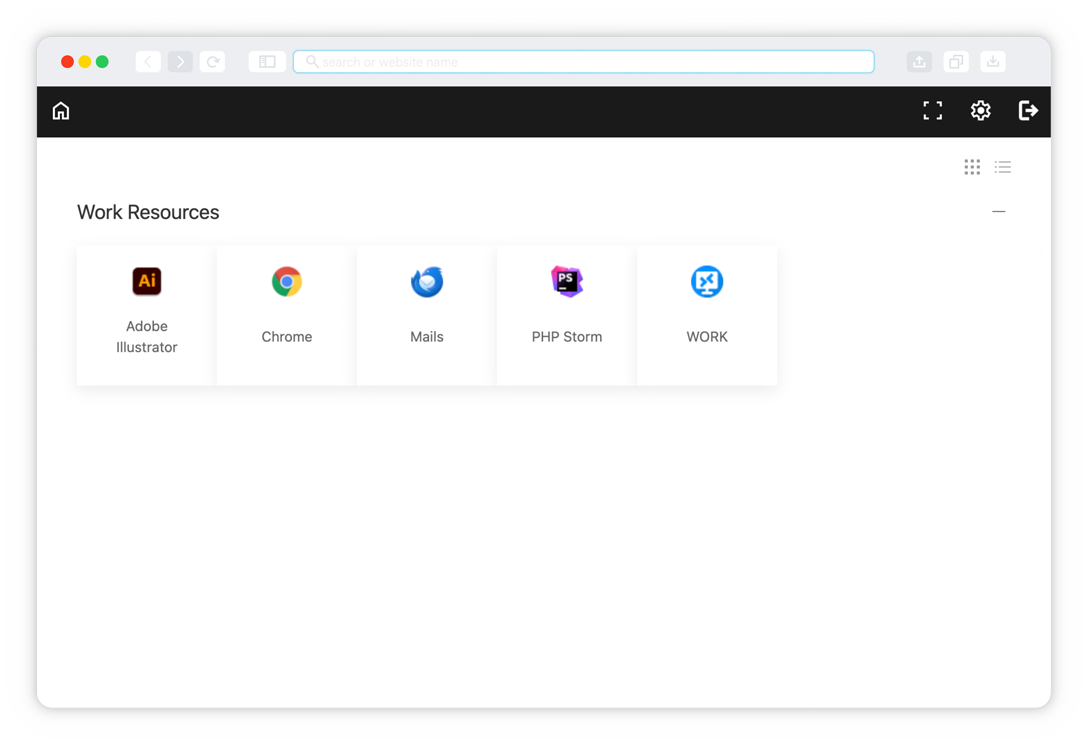Image resolution: width=1087 pixels, height=744 pixels.
Task: Click the sign out icon
Action: pyautogui.click(x=1028, y=111)
